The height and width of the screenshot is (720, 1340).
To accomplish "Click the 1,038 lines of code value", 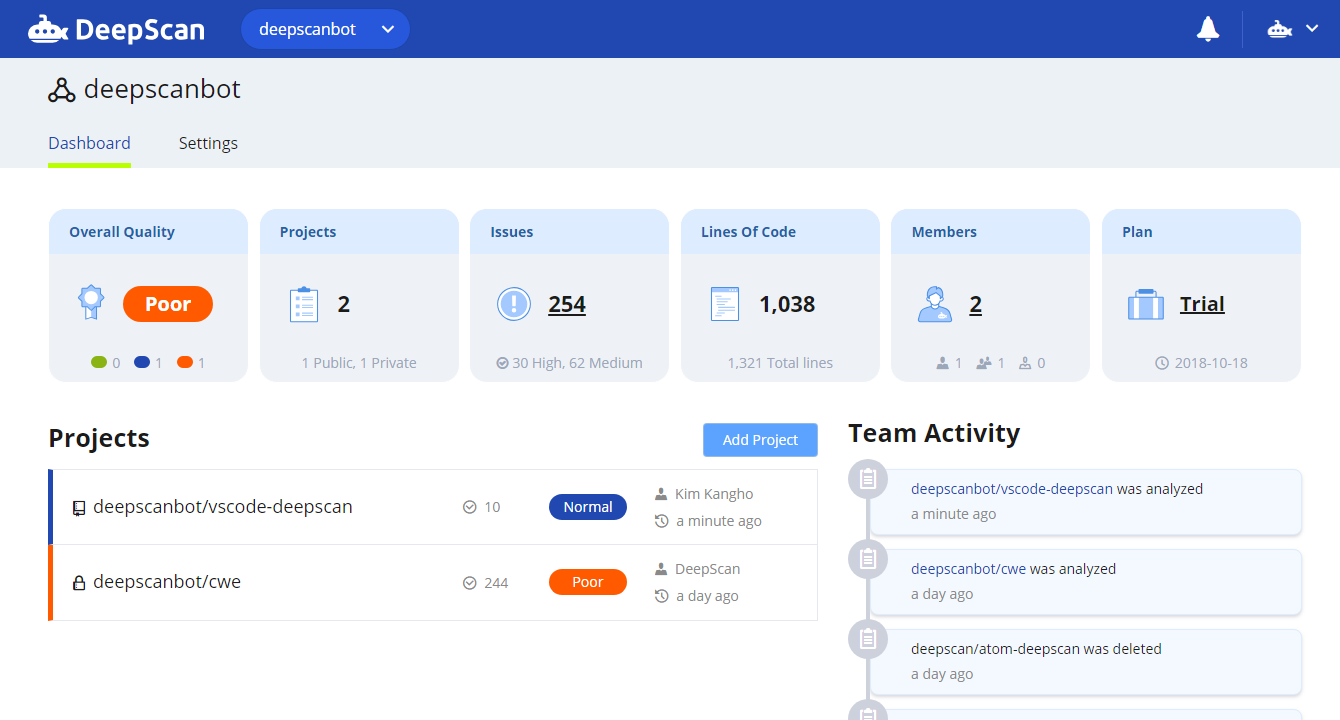I will (787, 304).
